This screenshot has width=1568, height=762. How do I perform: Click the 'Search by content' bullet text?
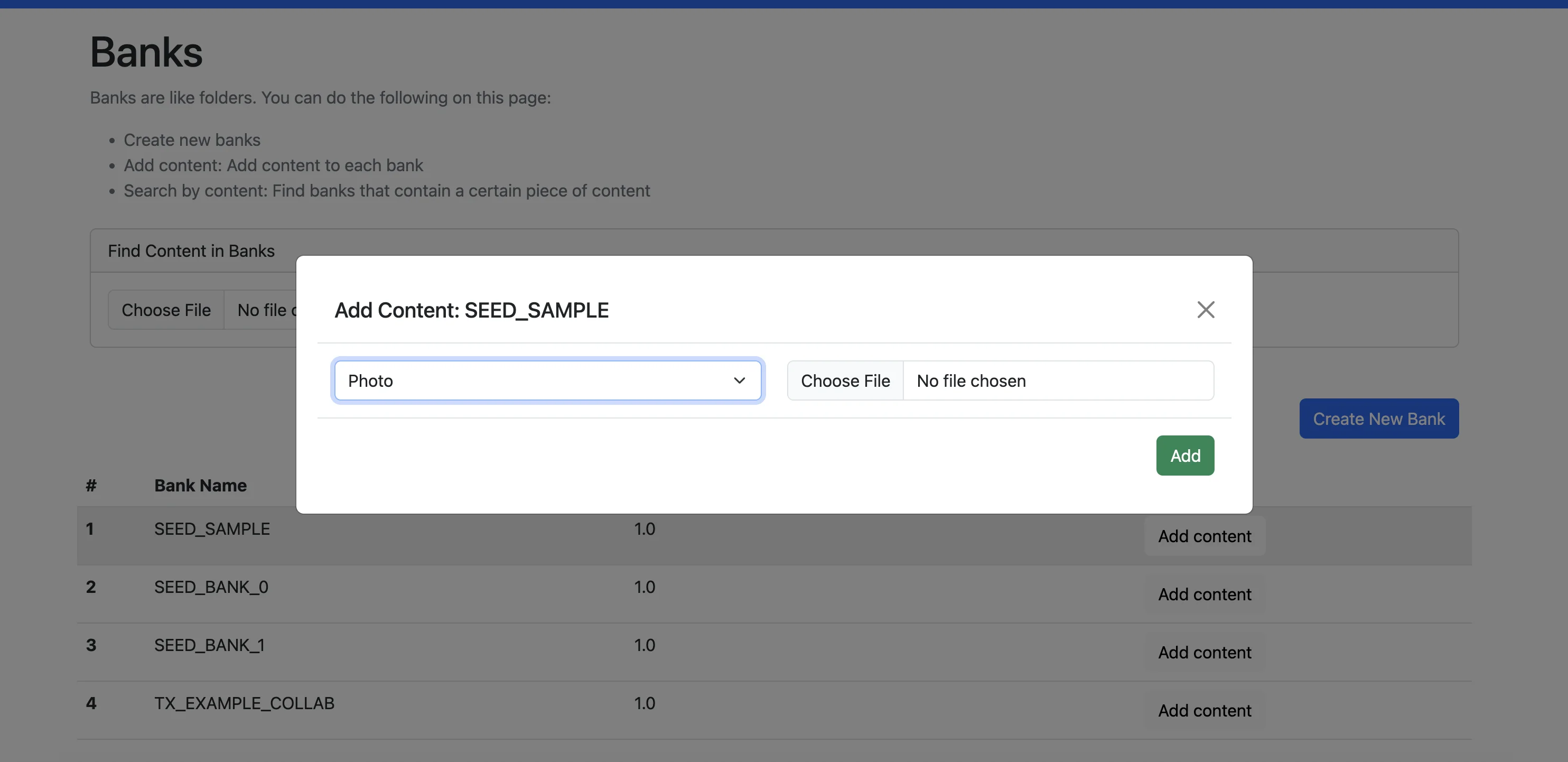click(387, 190)
